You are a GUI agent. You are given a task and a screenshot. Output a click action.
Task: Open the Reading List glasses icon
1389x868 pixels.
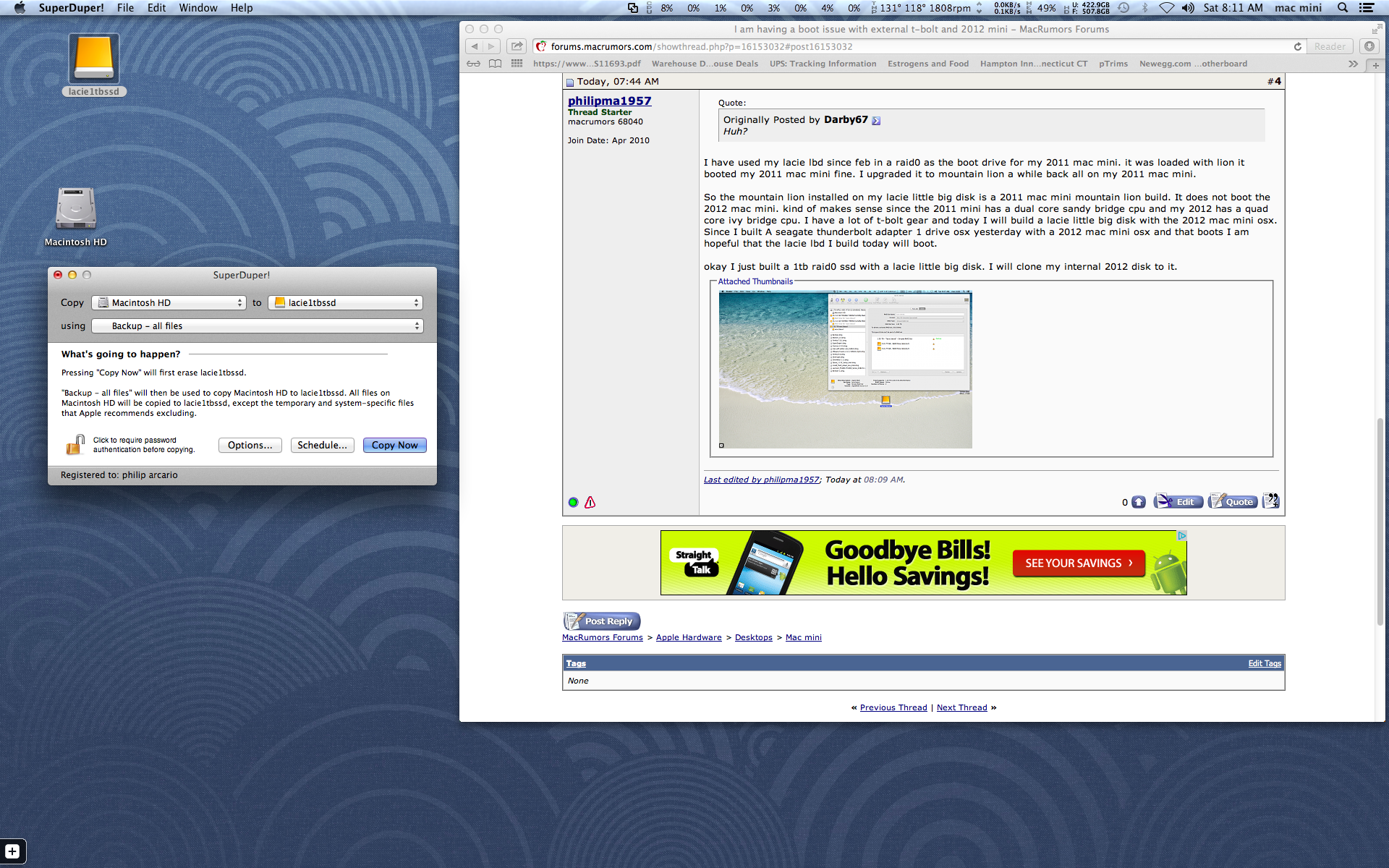click(473, 64)
